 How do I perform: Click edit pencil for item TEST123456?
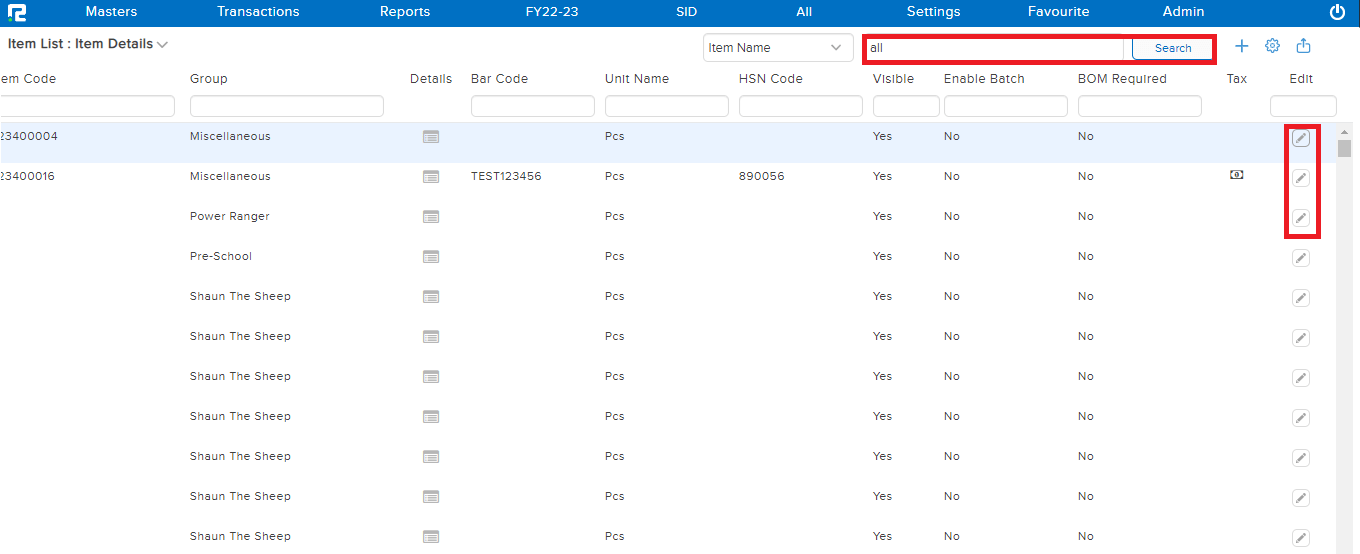tap(1300, 178)
